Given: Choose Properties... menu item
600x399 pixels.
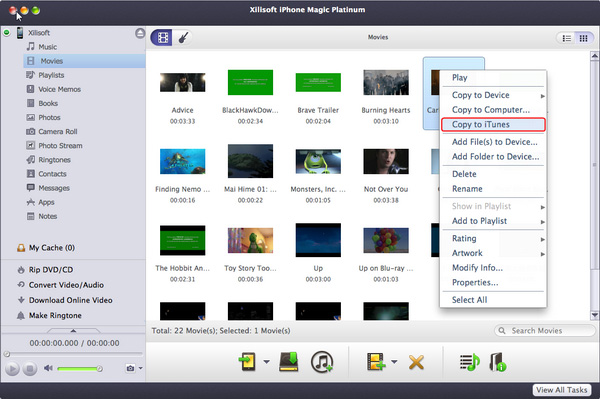Looking at the screenshot, I should (x=493, y=283).
